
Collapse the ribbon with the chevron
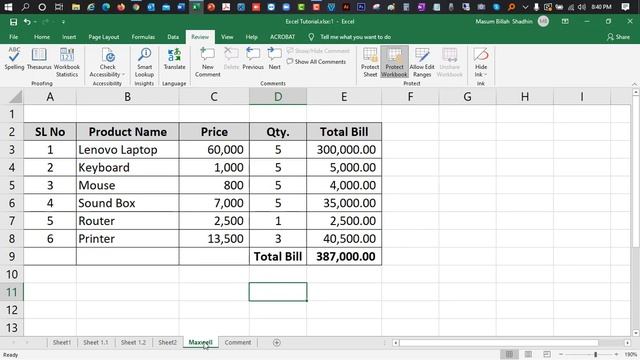point(634,84)
